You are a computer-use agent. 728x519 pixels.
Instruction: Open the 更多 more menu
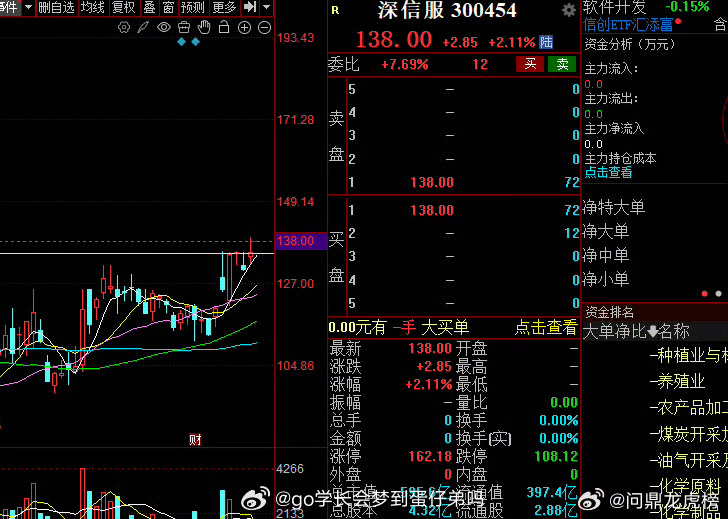224,7
